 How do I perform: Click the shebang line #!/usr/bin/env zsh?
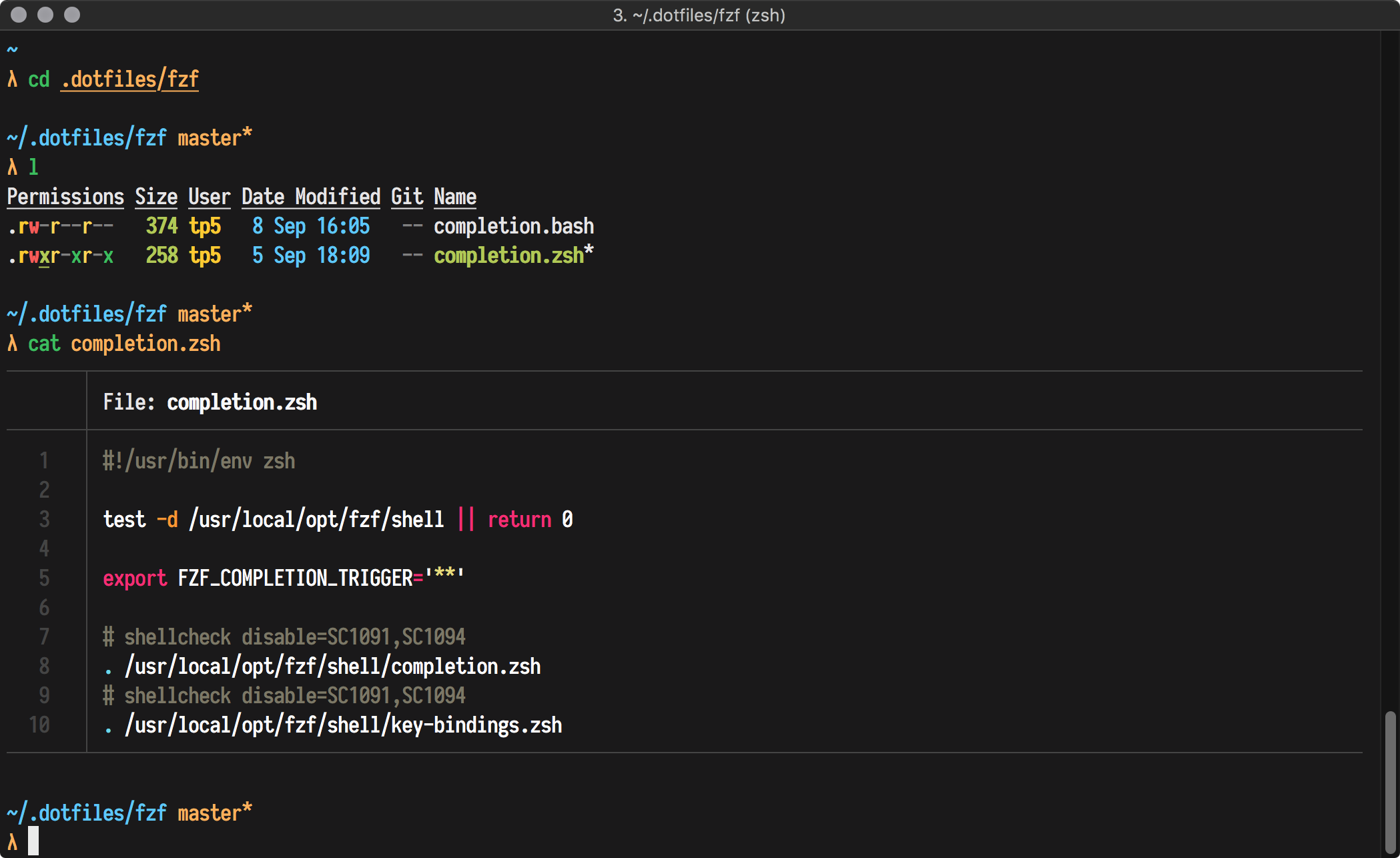point(199,461)
